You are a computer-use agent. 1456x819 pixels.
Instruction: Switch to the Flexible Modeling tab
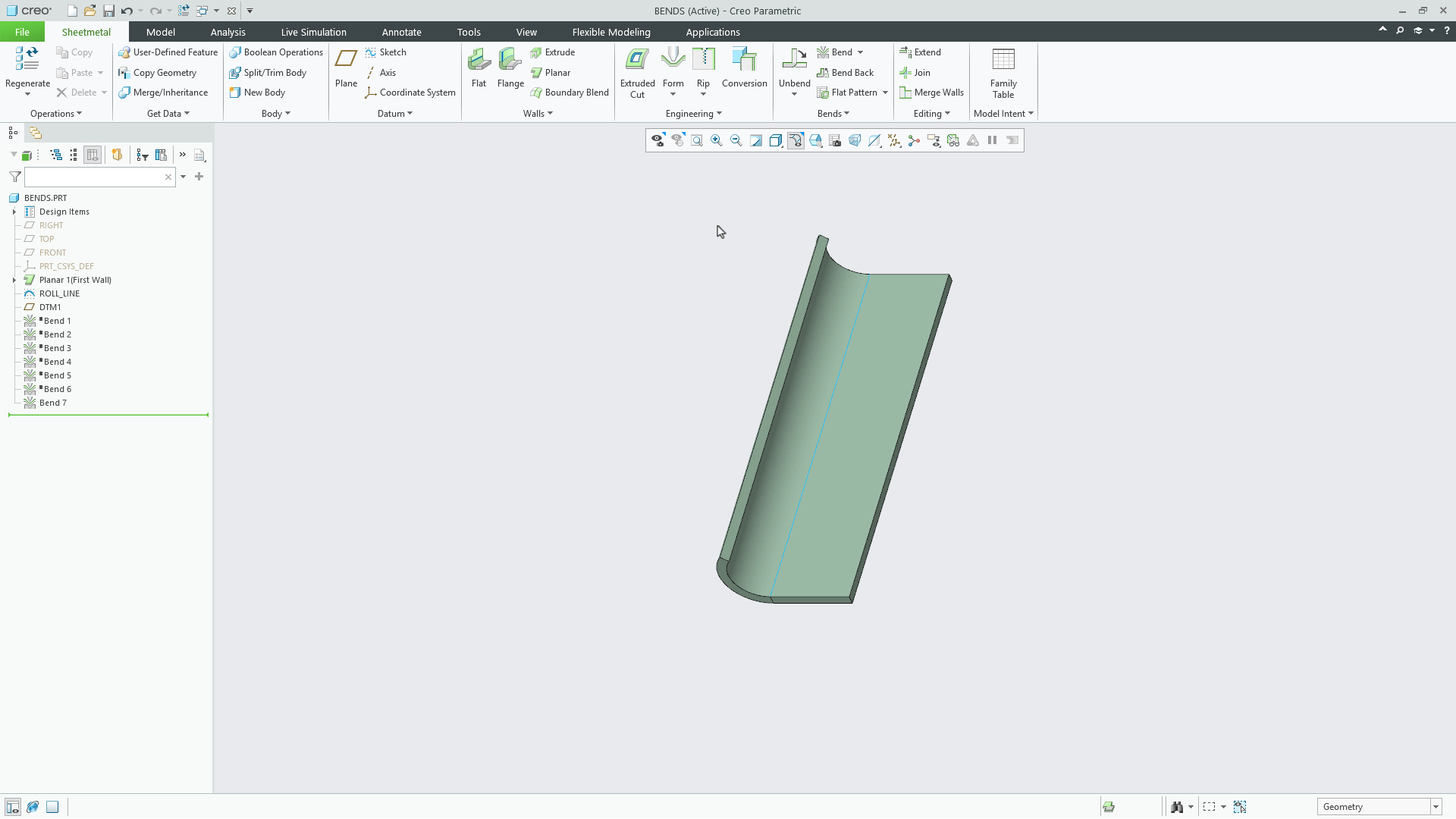click(x=611, y=32)
